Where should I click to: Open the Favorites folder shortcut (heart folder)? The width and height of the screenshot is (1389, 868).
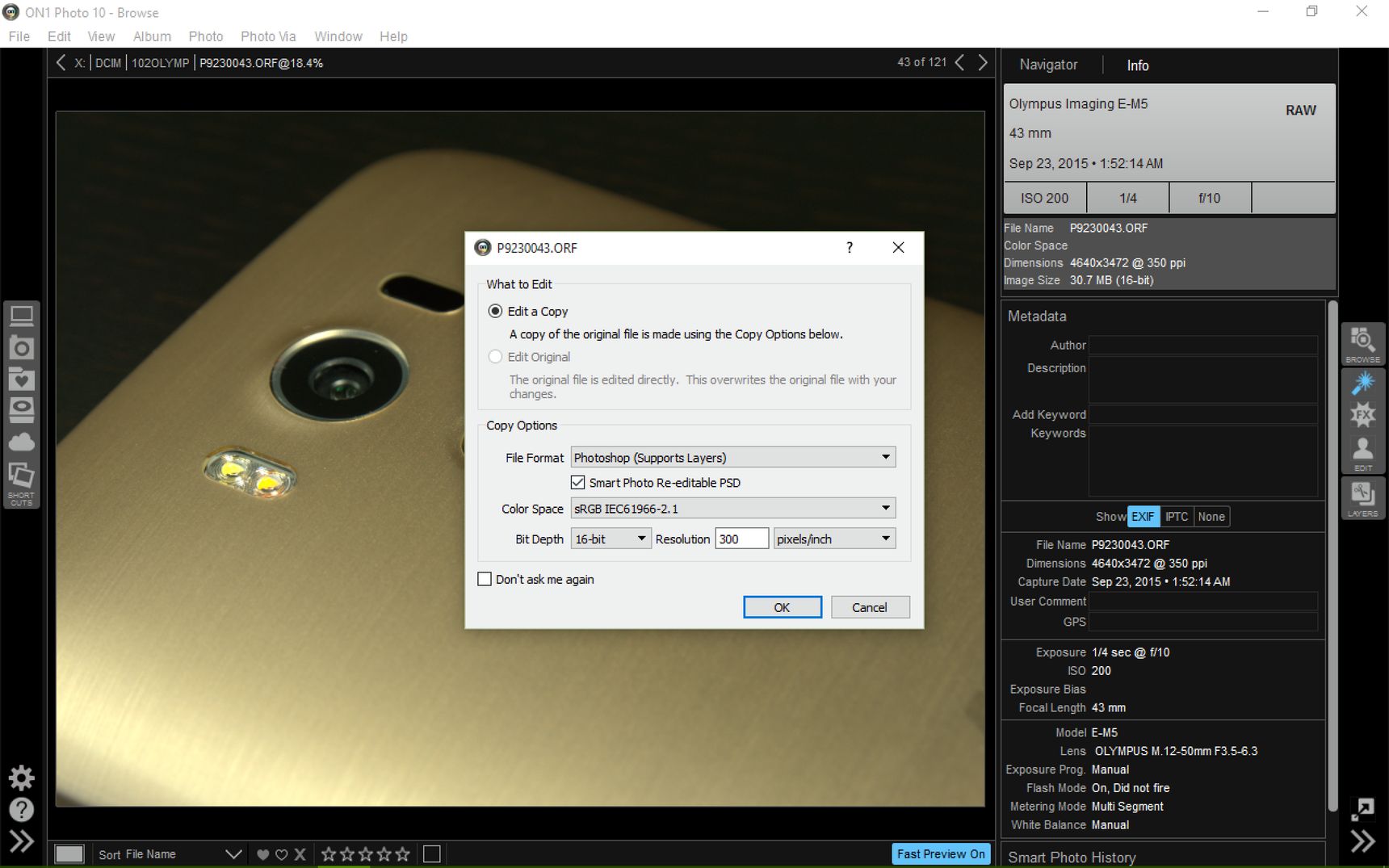[21, 379]
